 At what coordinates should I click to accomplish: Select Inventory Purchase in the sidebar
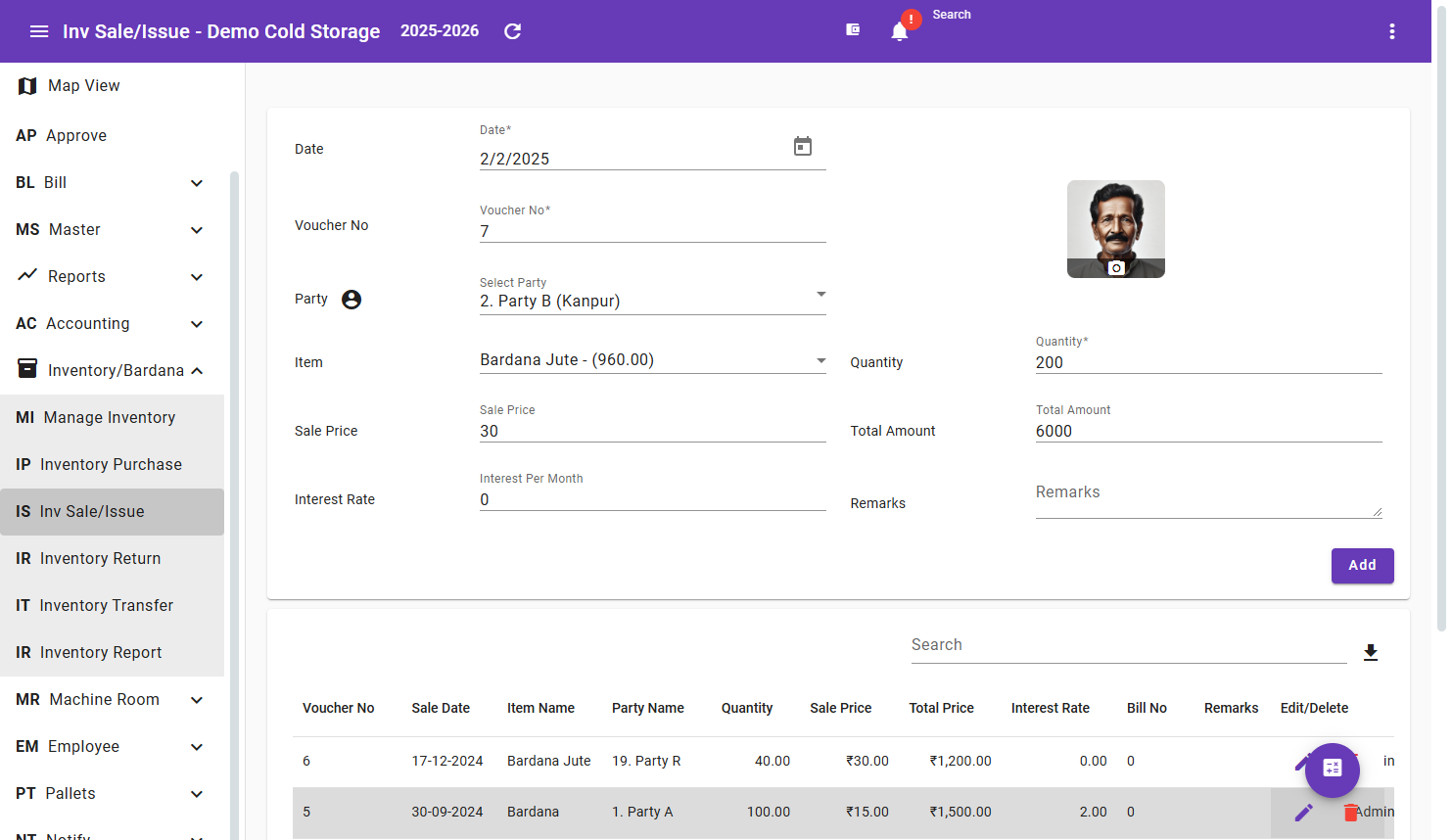coord(111,464)
